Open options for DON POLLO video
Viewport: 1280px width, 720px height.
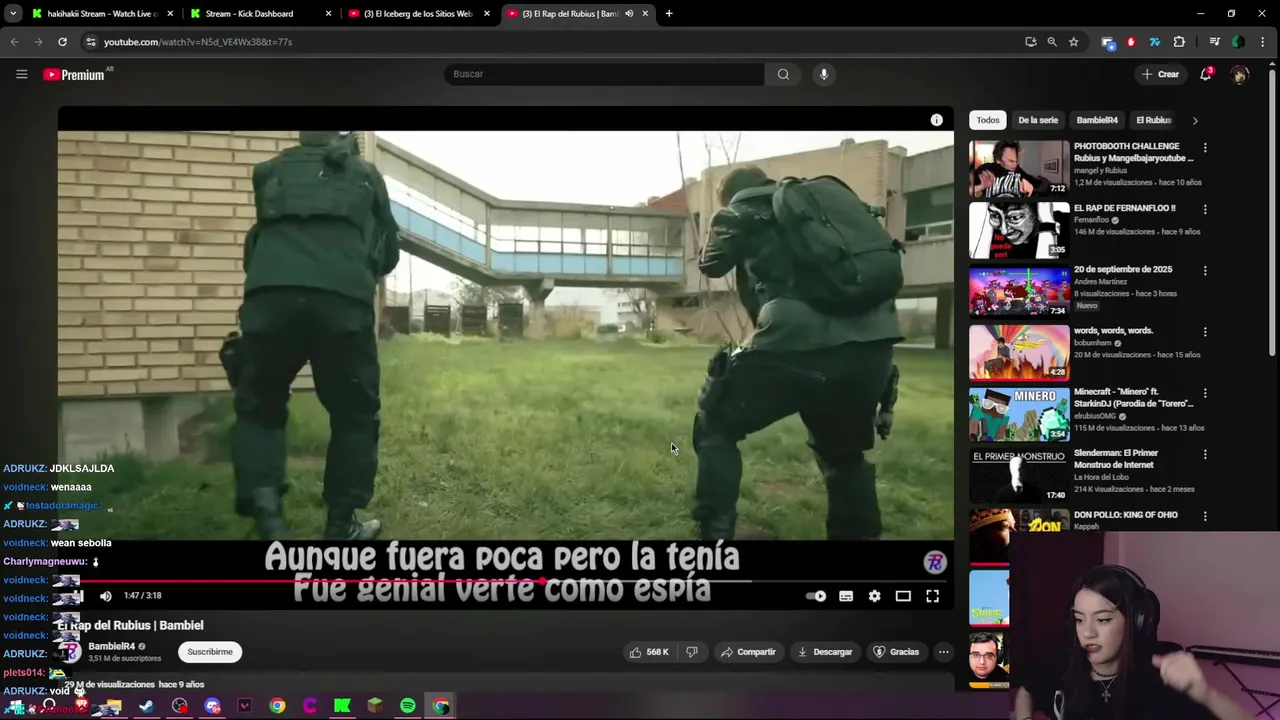coord(1205,516)
